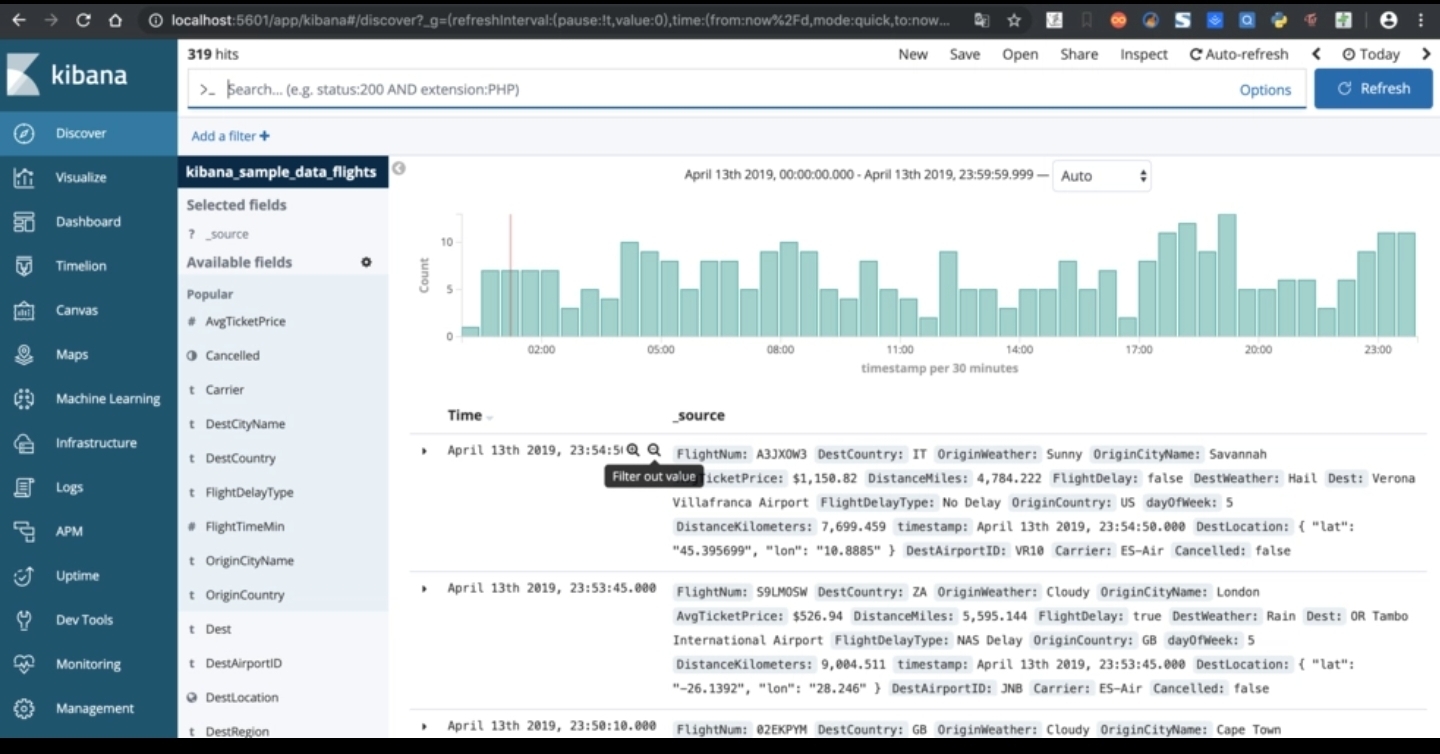1440x754 pixels.
Task: Open the Today time picker
Action: pos(1370,54)
